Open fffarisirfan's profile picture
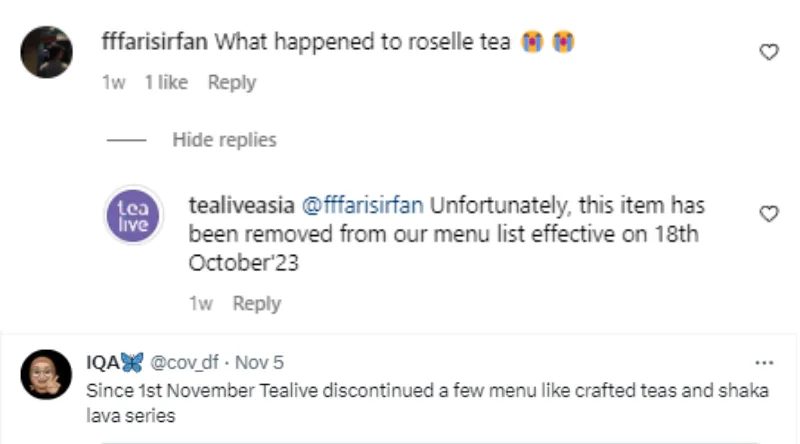 pyautogui.click(x=46, y=52)
